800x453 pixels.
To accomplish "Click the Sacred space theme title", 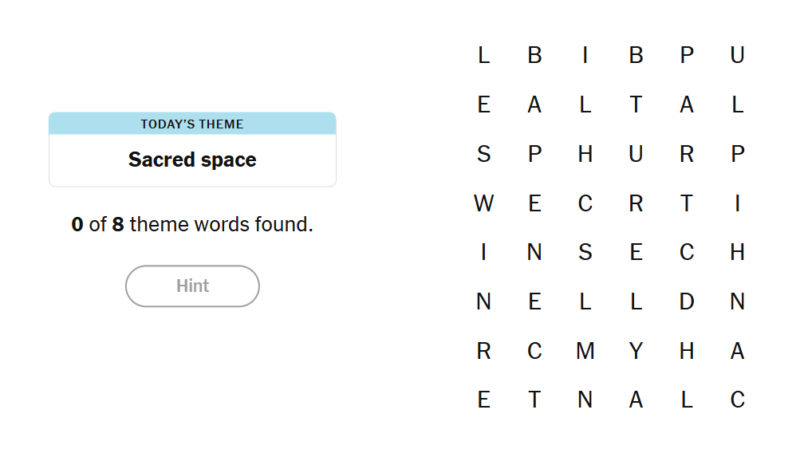I will (192, 160).
